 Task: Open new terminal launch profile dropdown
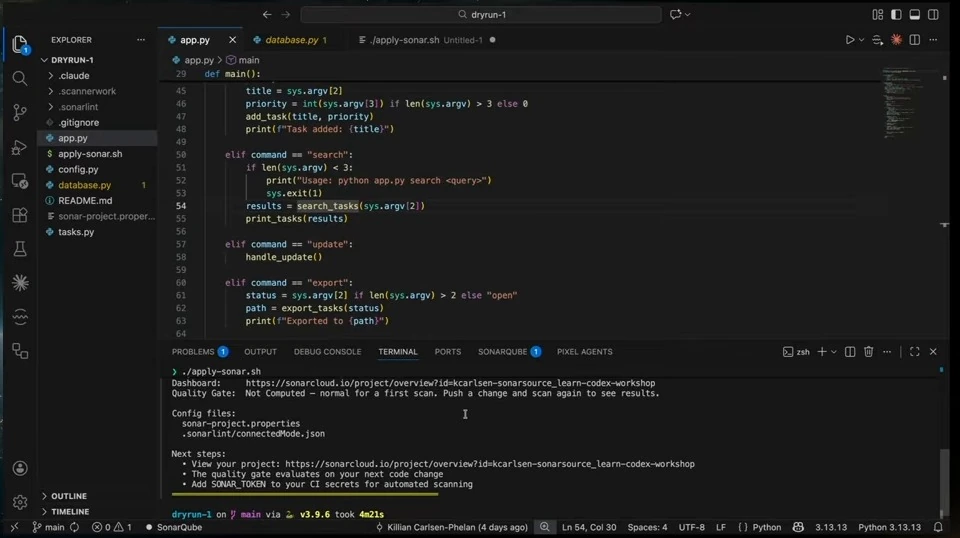(834, 352)
